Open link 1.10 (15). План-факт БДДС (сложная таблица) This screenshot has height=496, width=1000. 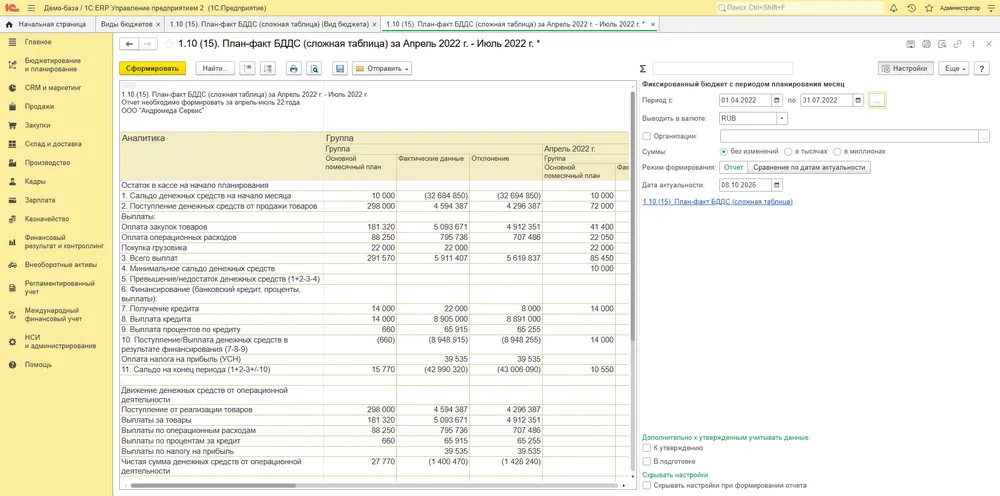[717, 201]
